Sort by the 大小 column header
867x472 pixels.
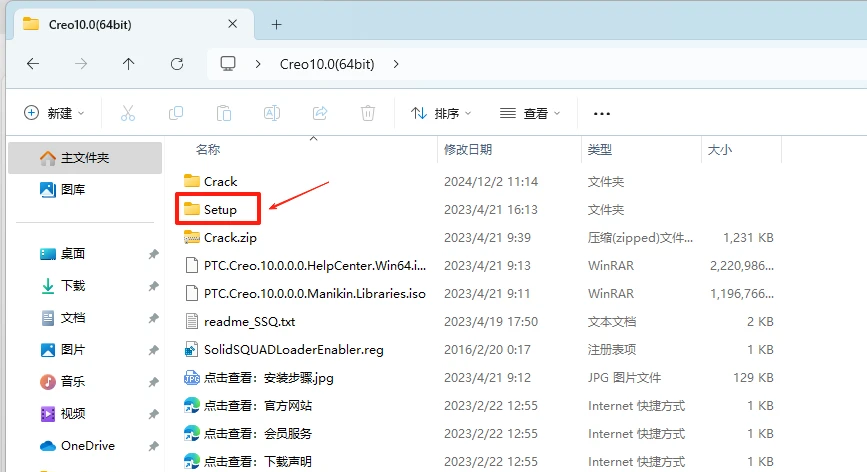tap(719, 149)
